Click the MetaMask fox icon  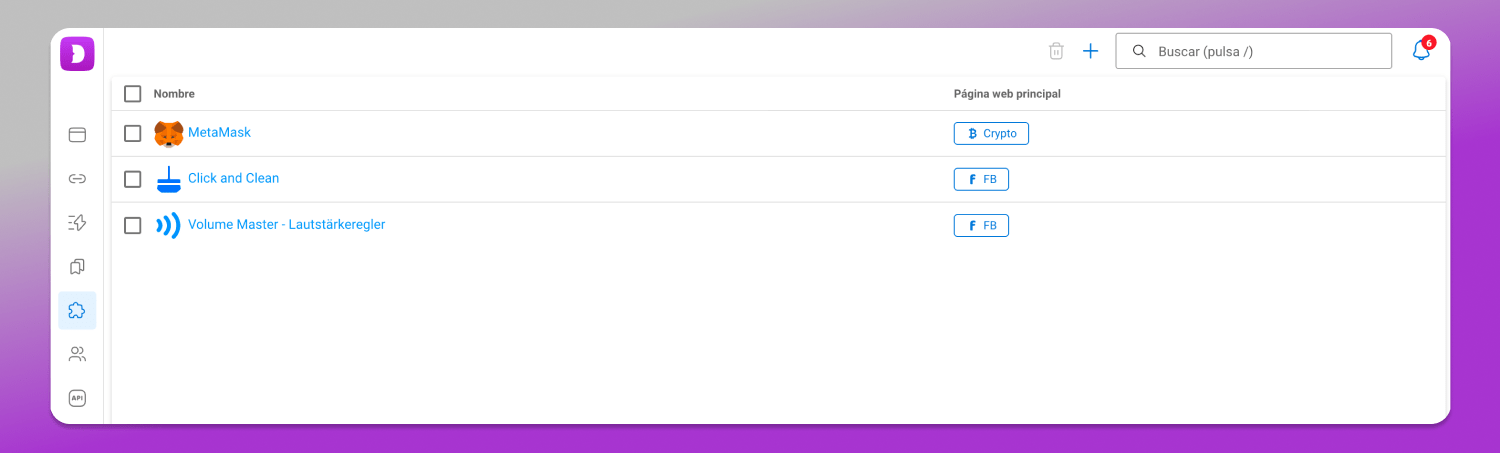point(169,134)
